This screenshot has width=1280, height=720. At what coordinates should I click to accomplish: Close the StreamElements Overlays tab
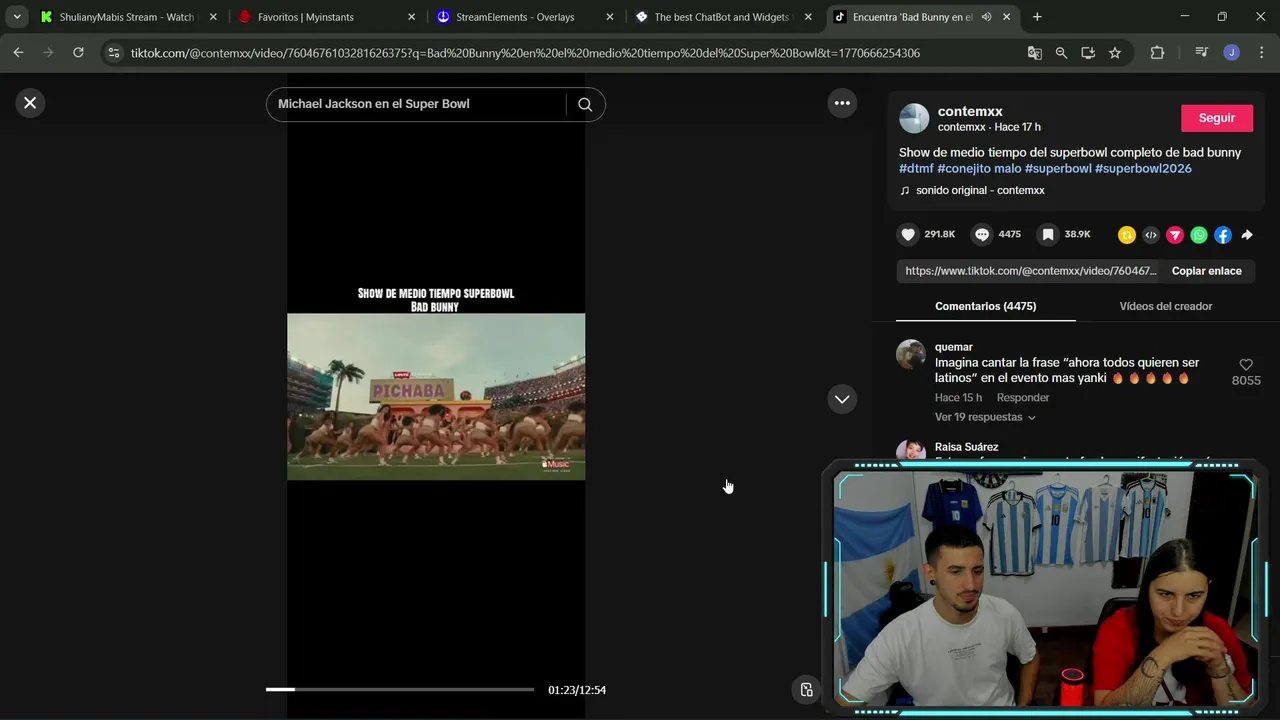tap(610, 17)
